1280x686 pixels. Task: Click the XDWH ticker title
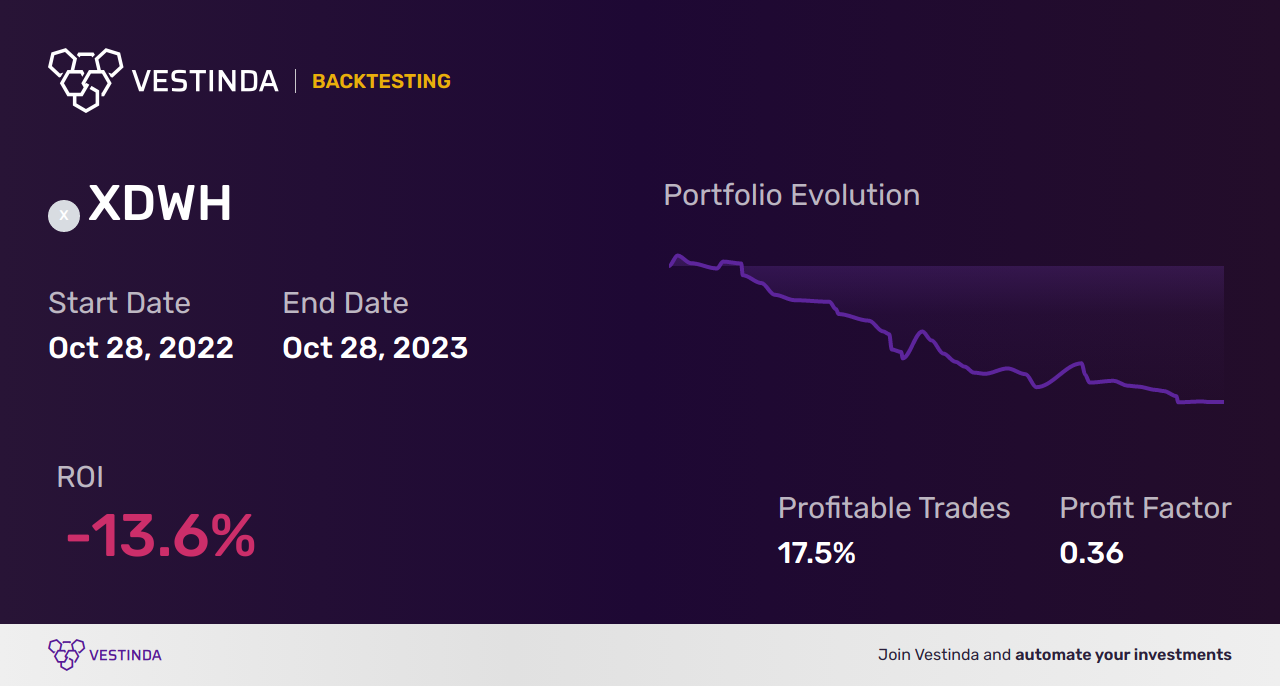(x=160, y=204)
